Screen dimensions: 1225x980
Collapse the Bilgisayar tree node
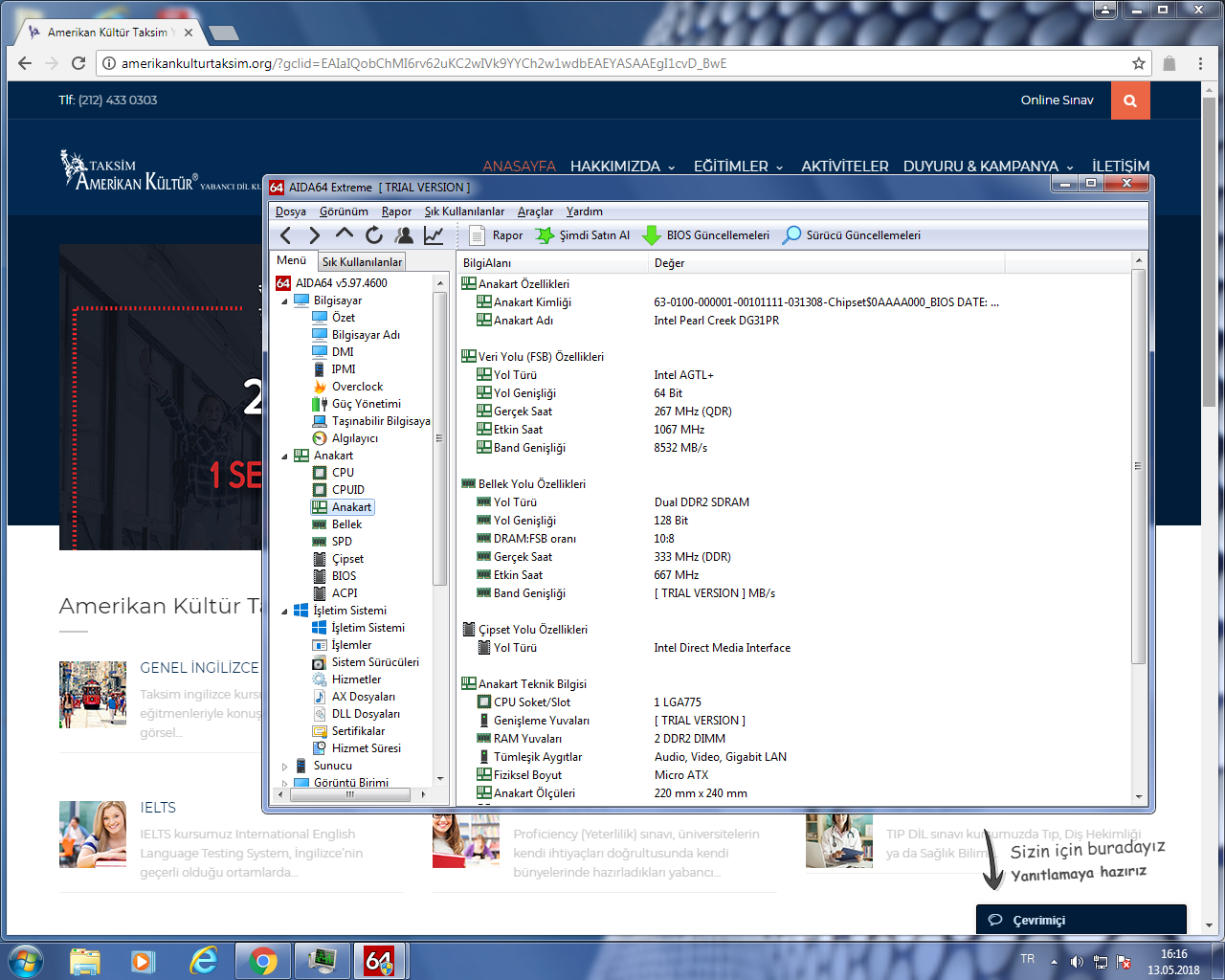point(284,301)
